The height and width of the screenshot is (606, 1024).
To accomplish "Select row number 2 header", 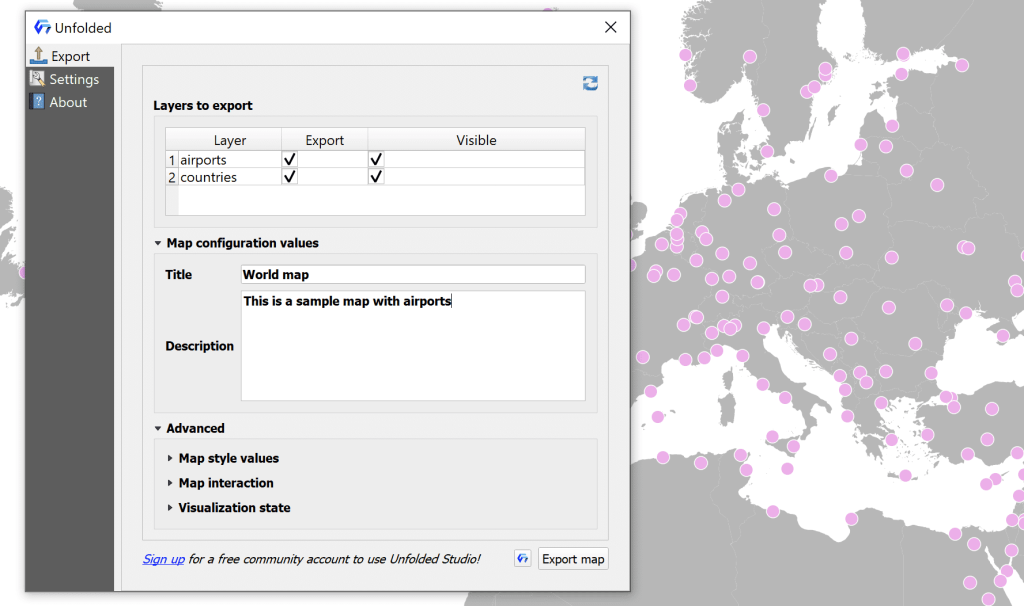I will (172, 177).
